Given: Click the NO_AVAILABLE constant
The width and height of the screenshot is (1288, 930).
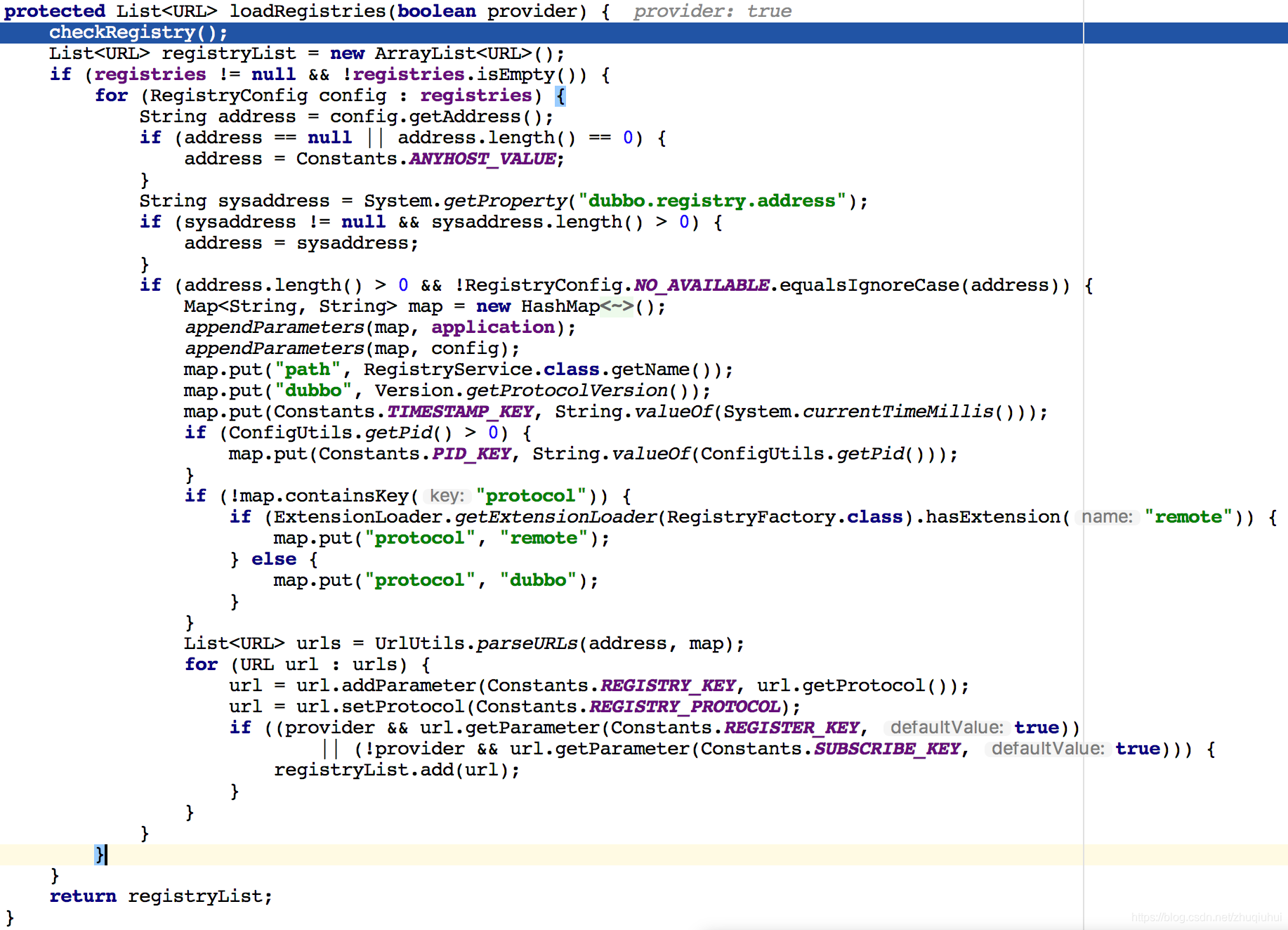Looking at the screenshot, I should tap(702, 285).
